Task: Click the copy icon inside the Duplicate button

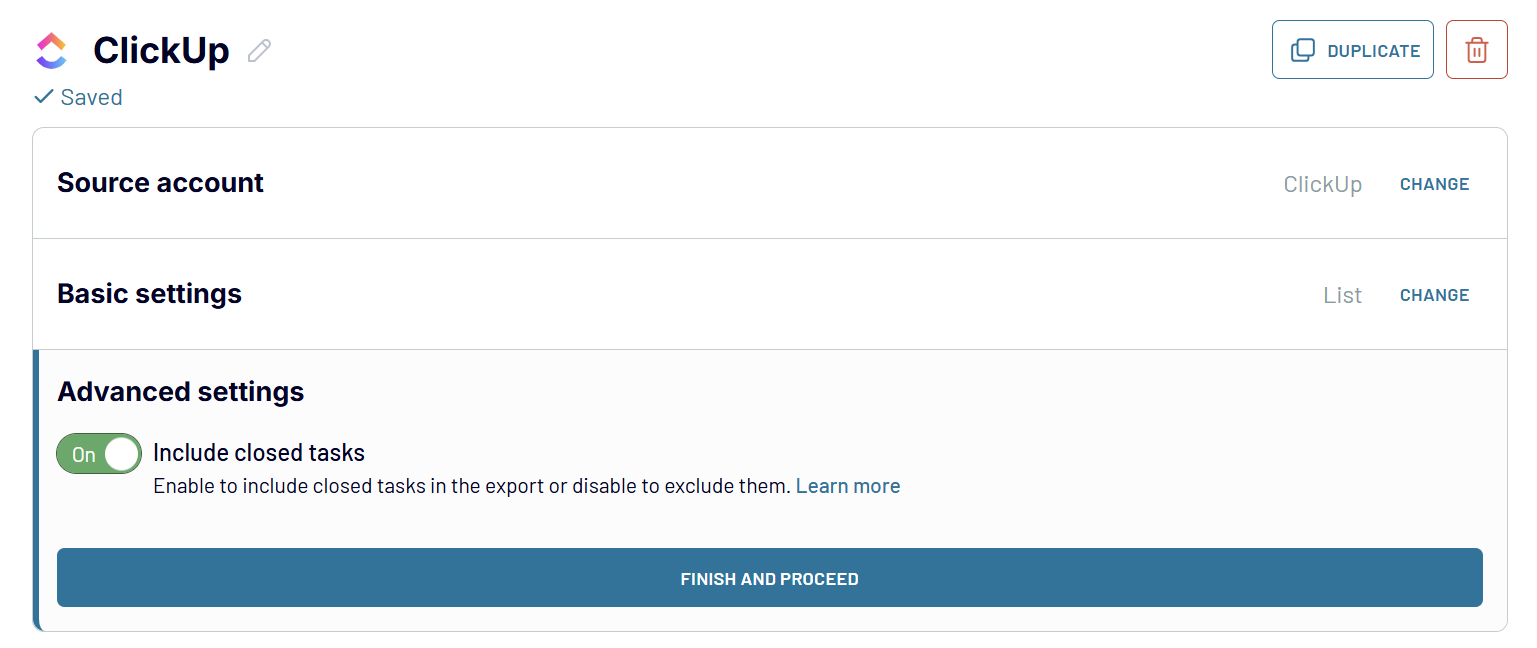Action: point(1303,49)
